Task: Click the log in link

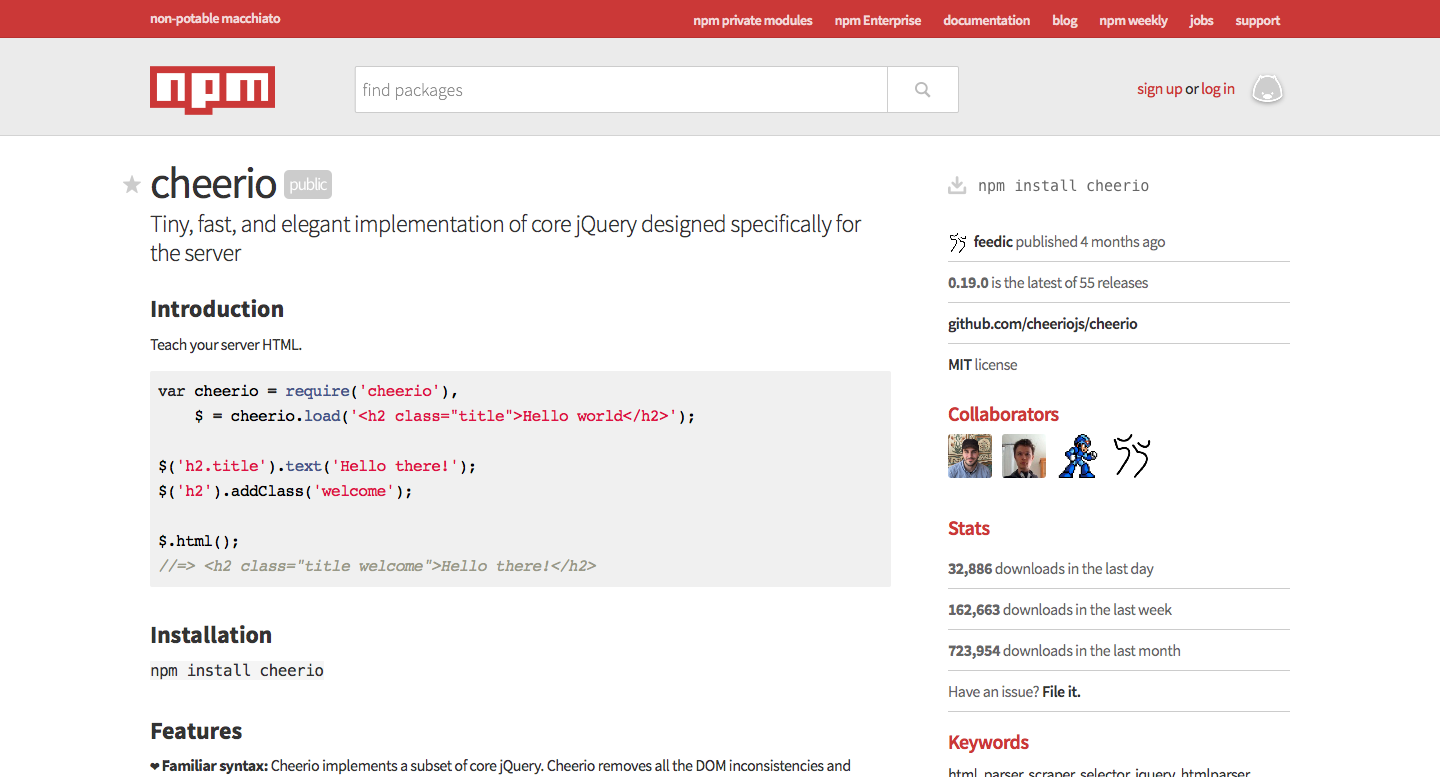Action: 1218,89
